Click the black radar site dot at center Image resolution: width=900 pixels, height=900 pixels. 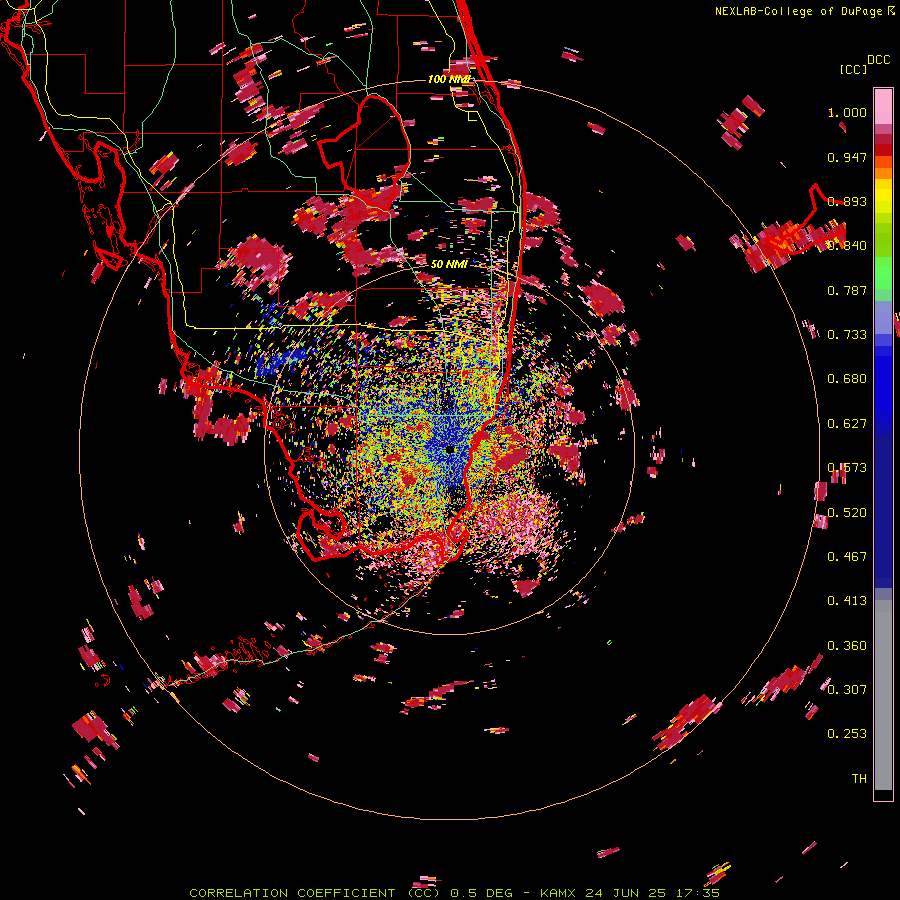pos(450,449)
